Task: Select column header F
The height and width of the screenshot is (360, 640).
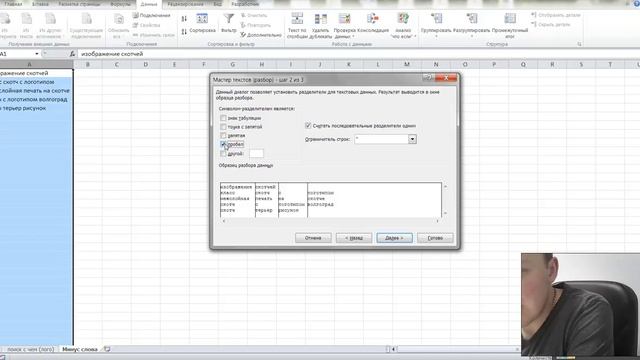Action: tap(203, 64)
